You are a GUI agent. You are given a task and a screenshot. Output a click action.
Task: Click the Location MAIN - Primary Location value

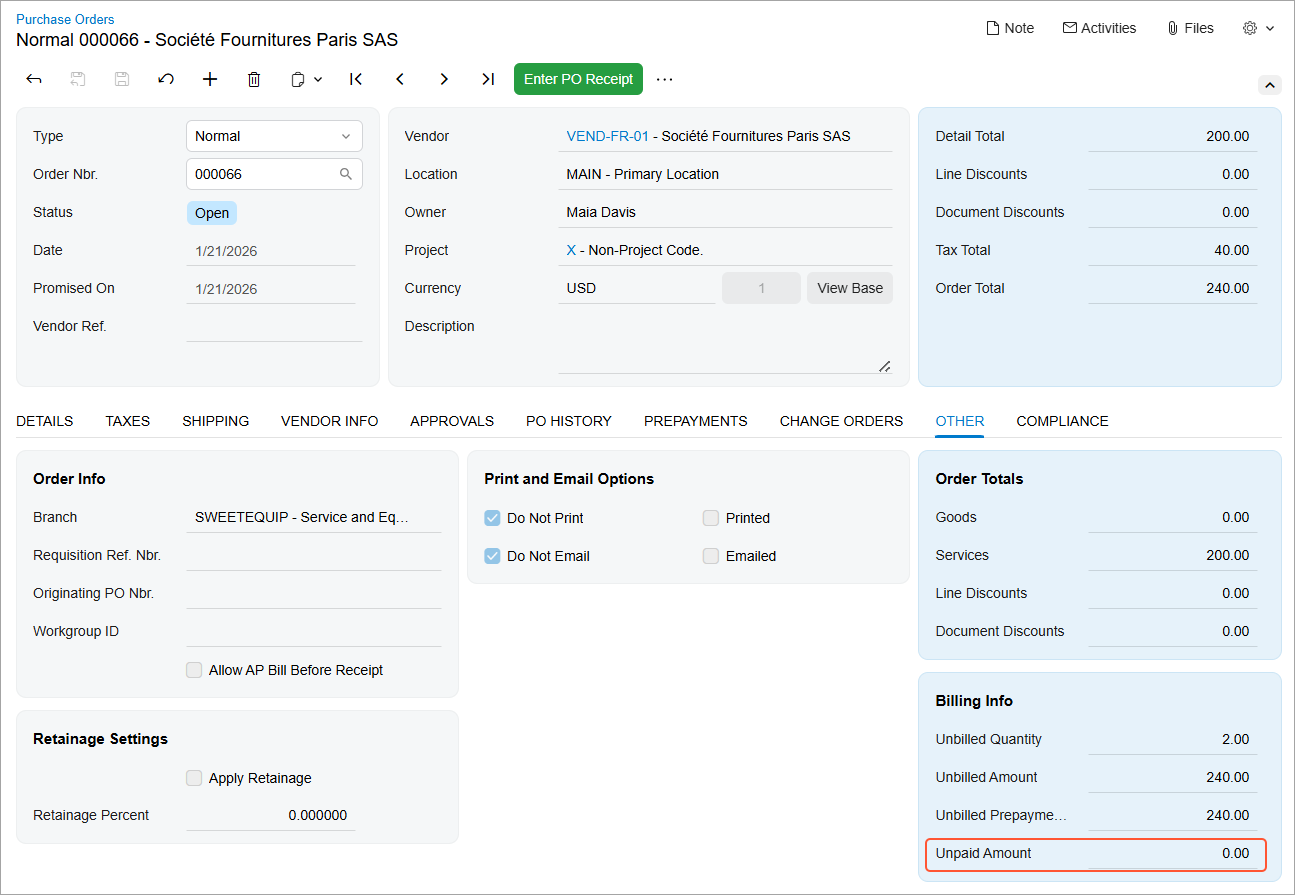pos(643,174)
